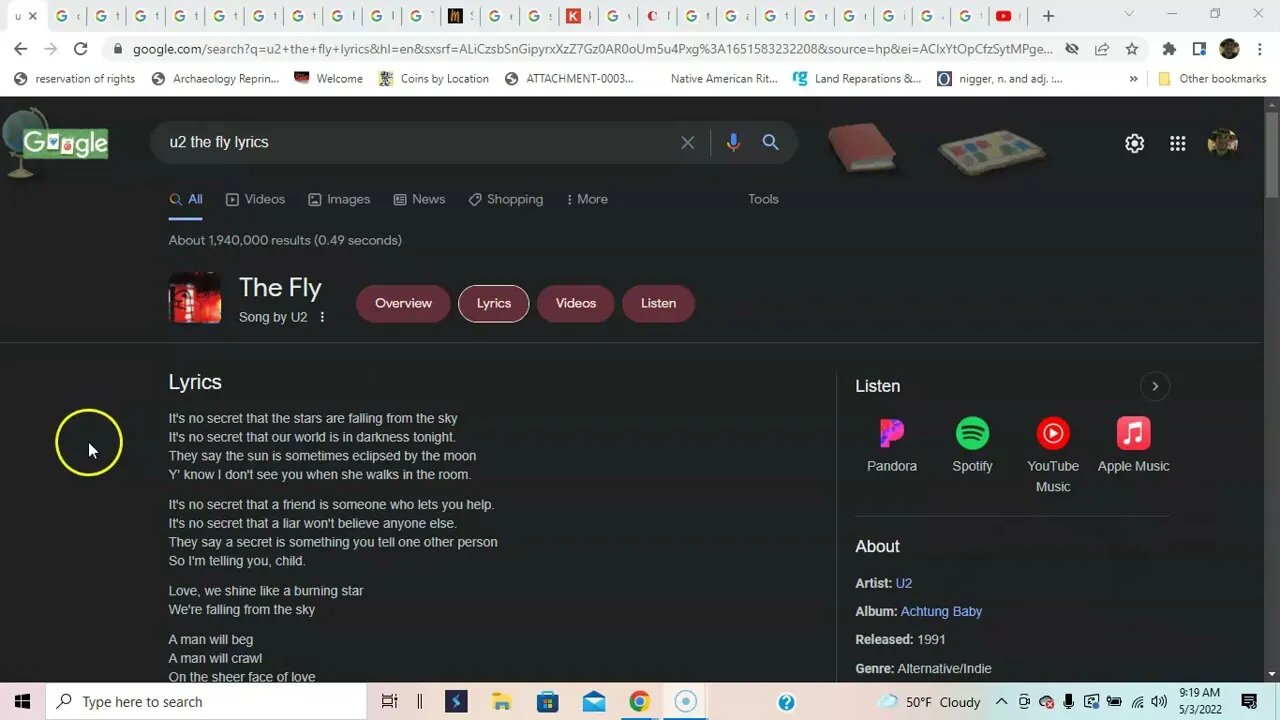This screenshot has height=720, width=1280.
Task: Share this page from the address bar
Action: (x=1102, y=49)
